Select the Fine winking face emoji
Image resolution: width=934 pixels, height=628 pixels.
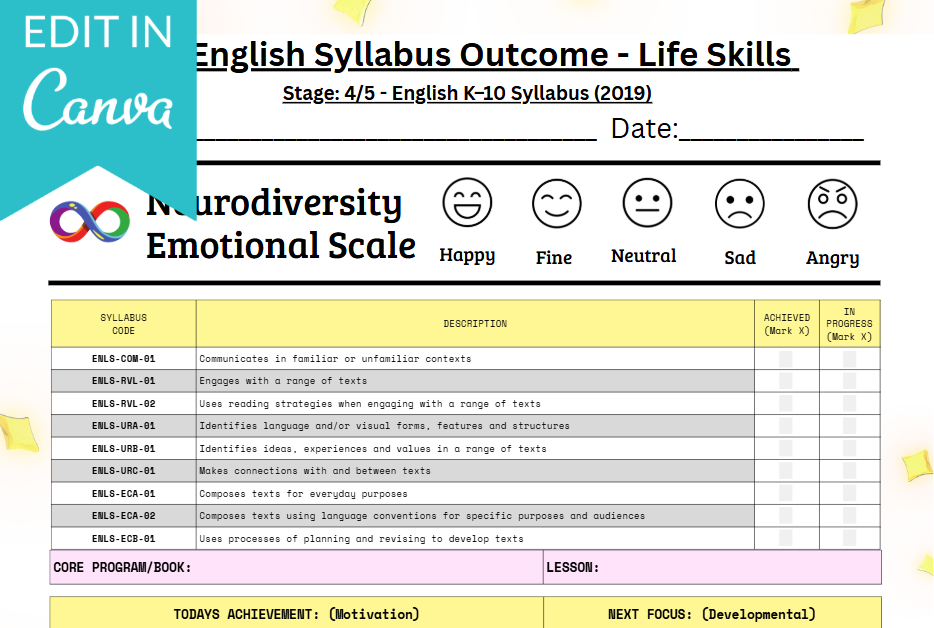click(556, 204)
